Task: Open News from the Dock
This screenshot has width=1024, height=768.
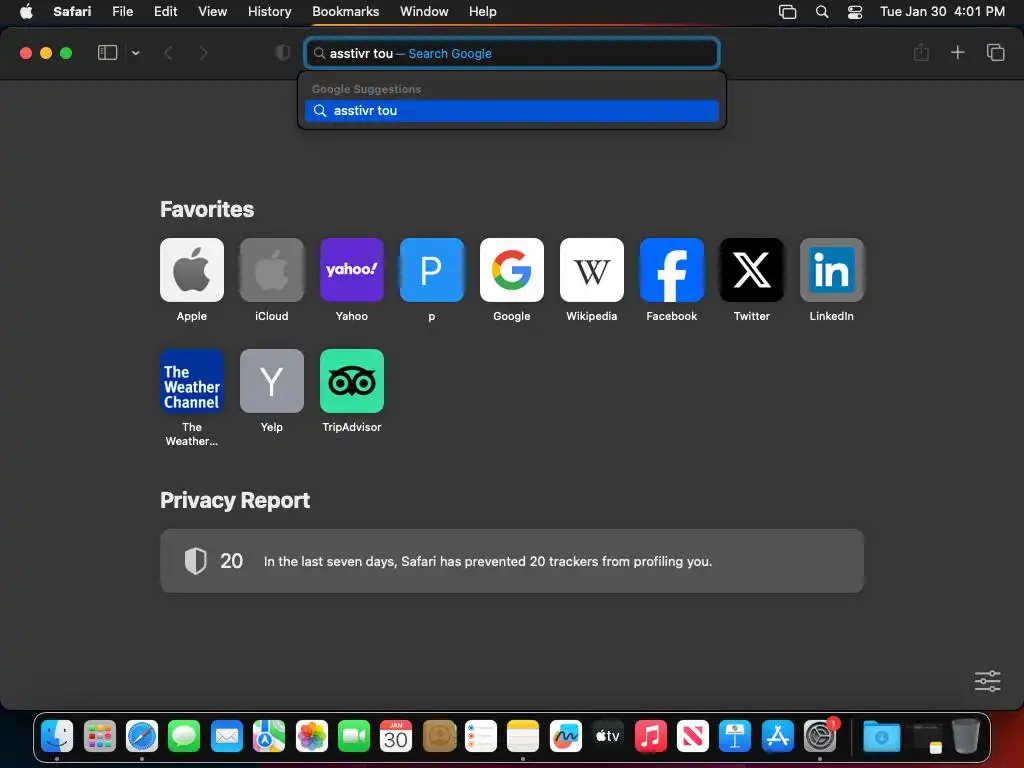Action: (x=693, y=737)
